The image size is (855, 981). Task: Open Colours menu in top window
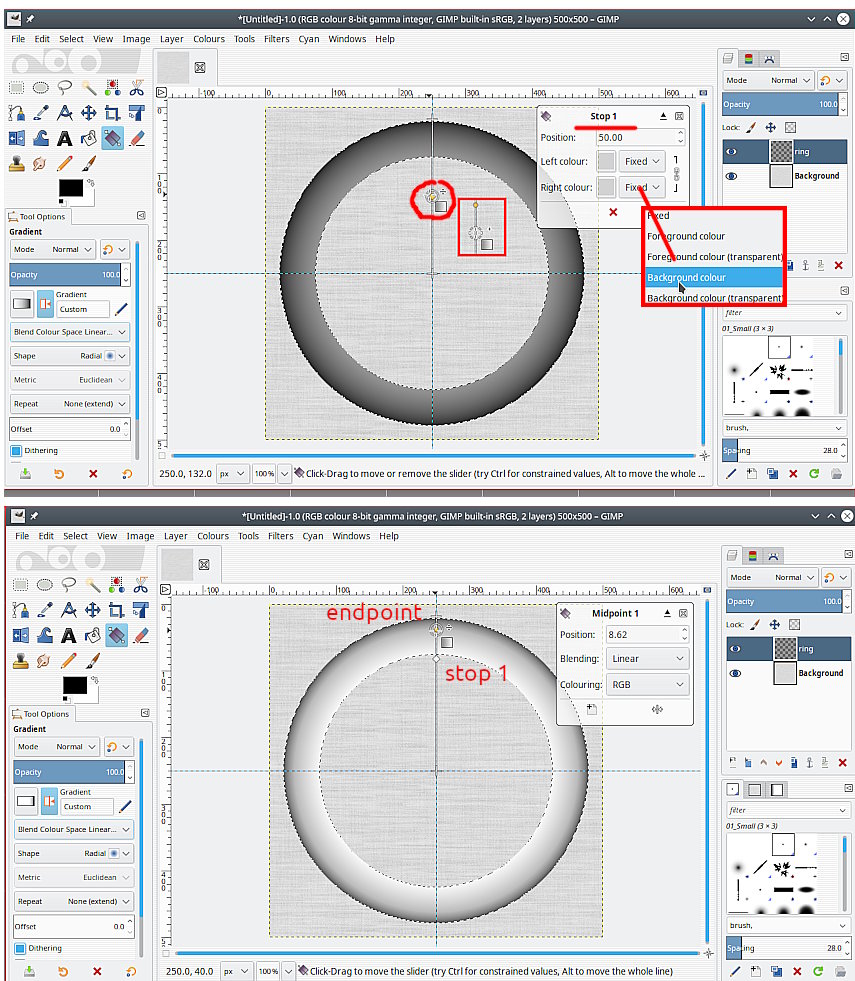pyautogui.click(x=208, y=39)
